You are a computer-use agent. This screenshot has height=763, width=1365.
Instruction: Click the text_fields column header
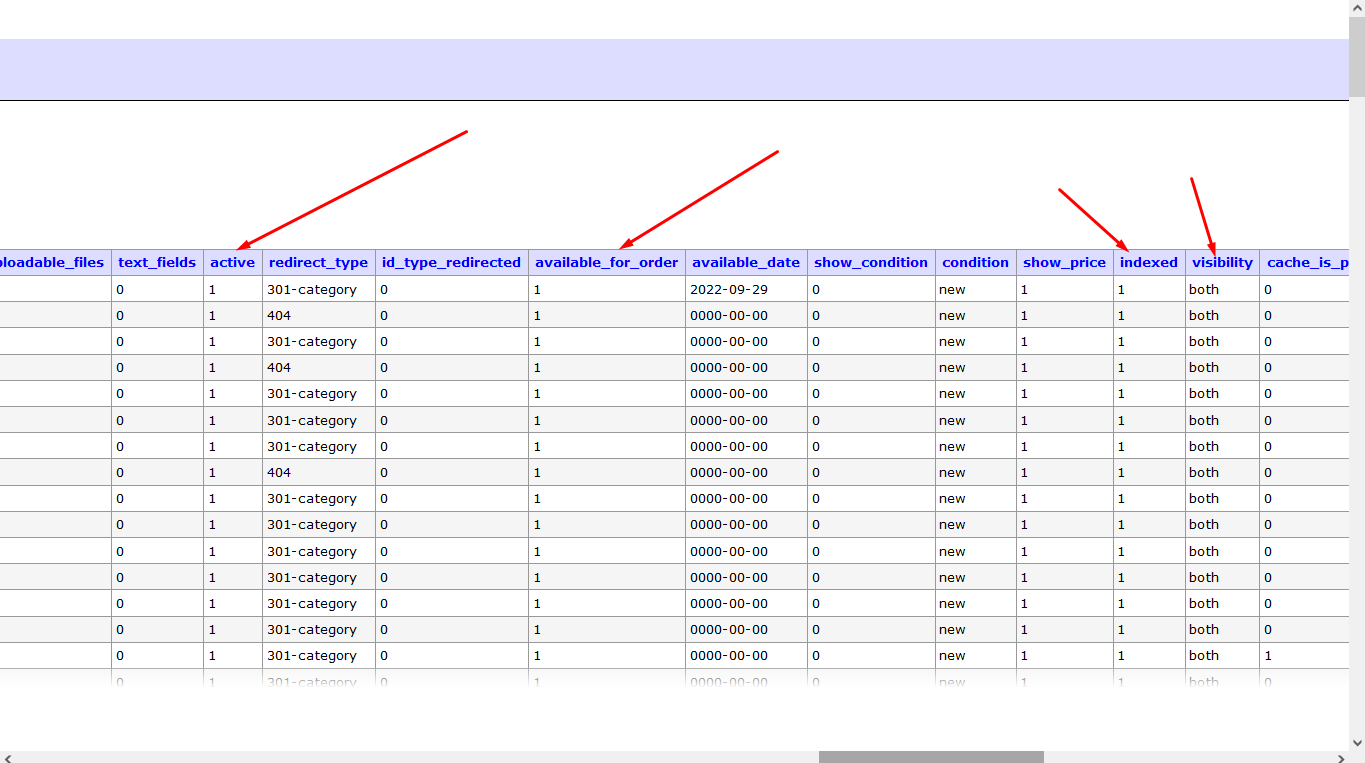point(157,262)
